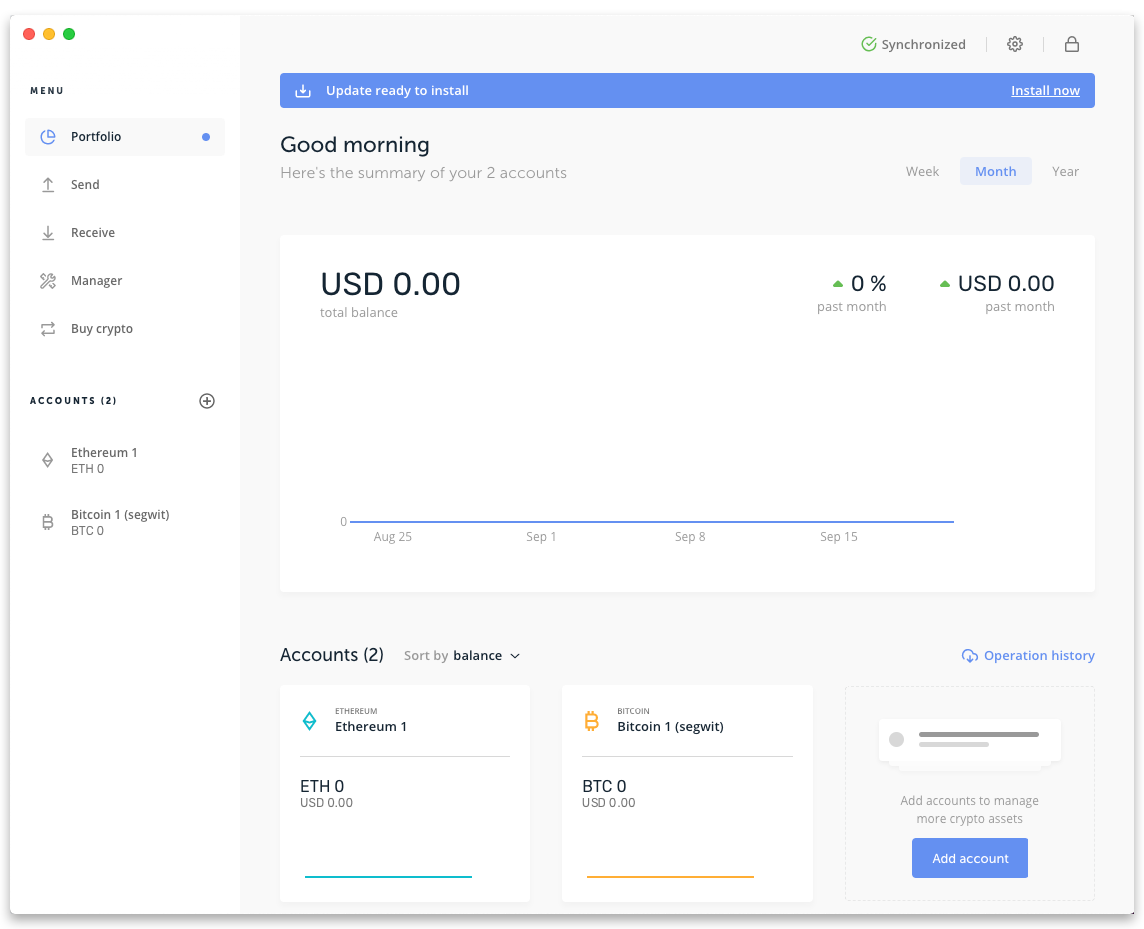Click the Receive download-arrow icon
Screen dimensions: 1144x929
tap(47, 232)
